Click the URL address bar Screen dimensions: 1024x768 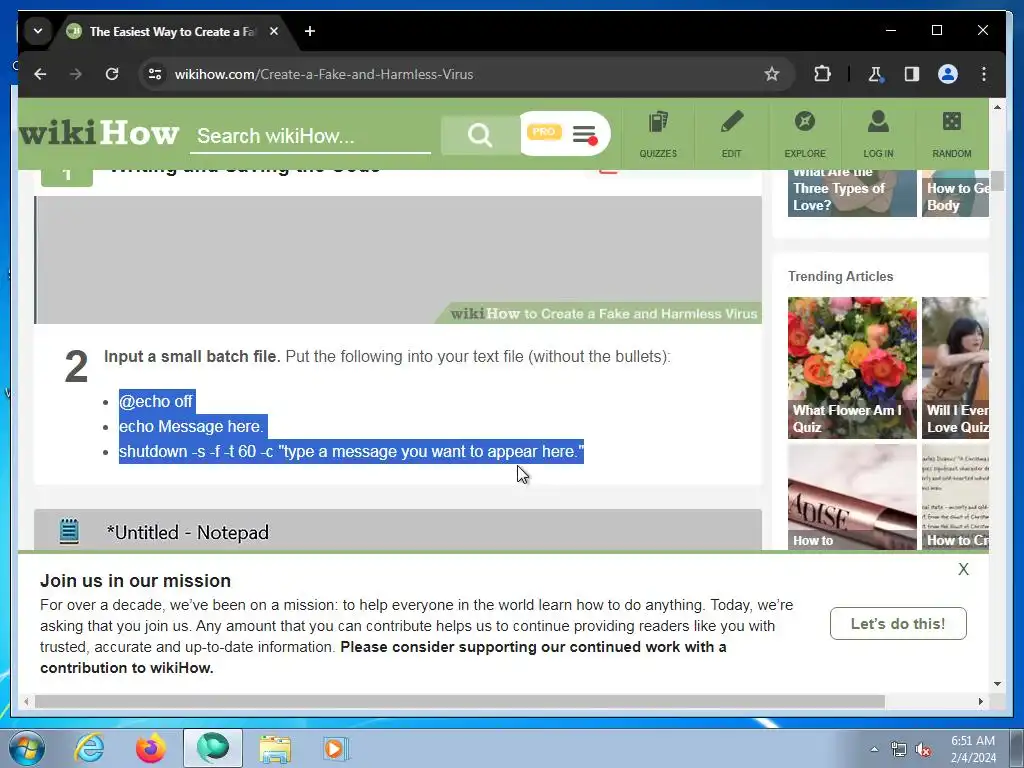(x=457, y=74)
